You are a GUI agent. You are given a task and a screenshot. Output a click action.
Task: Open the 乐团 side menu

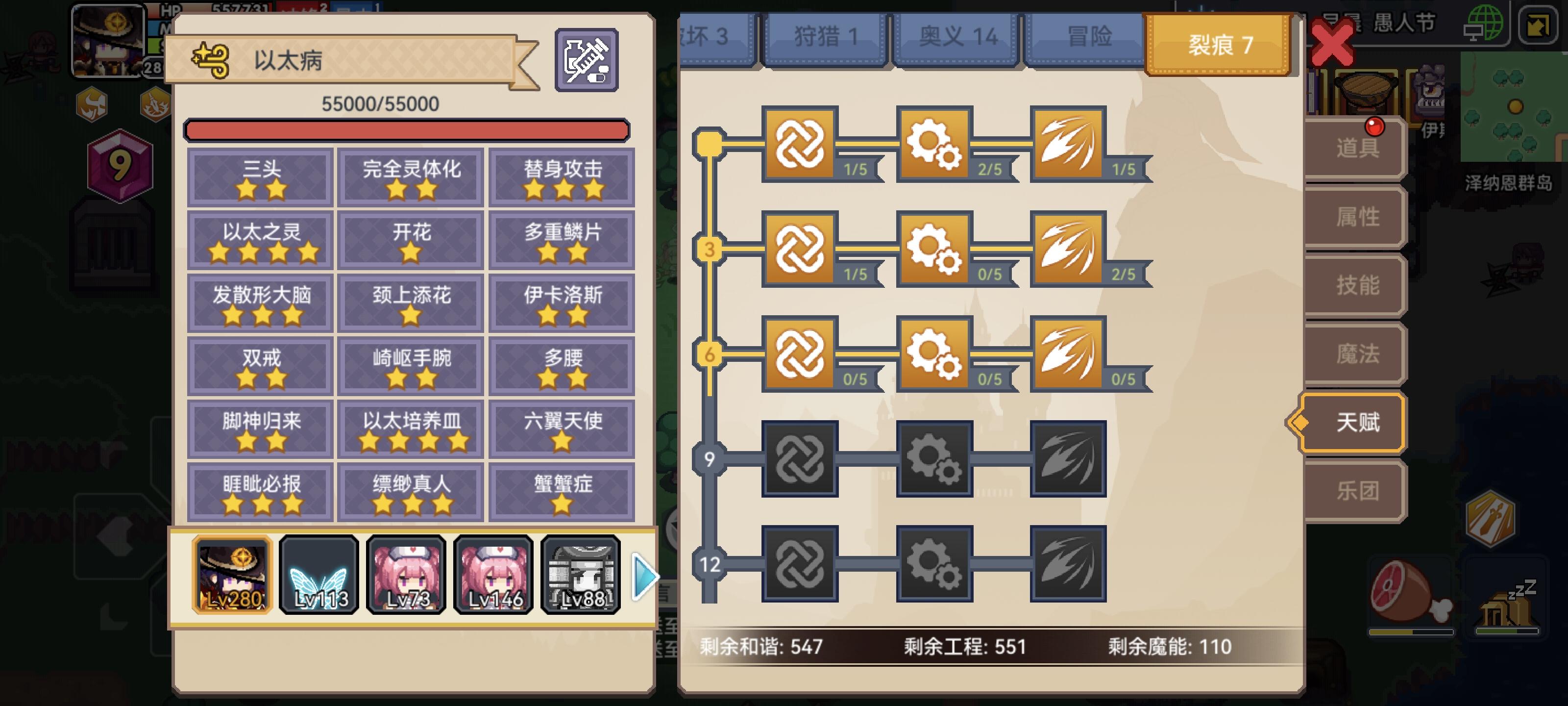pos(1356,490)
